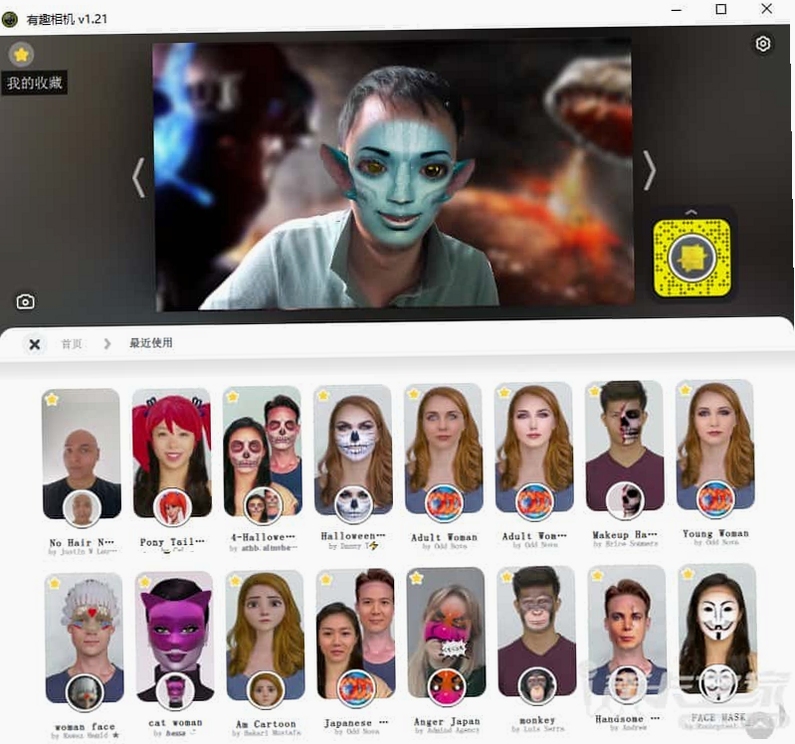Minimize the 有趣相机 window
795x744 pixels.
(676, 10)
